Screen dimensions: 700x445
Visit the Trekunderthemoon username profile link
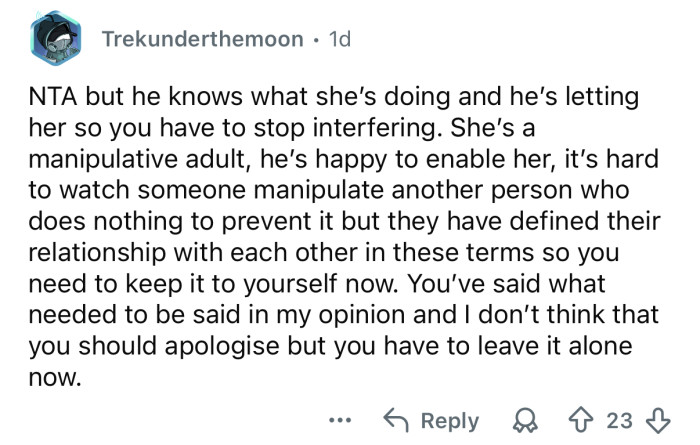[202, 40]
